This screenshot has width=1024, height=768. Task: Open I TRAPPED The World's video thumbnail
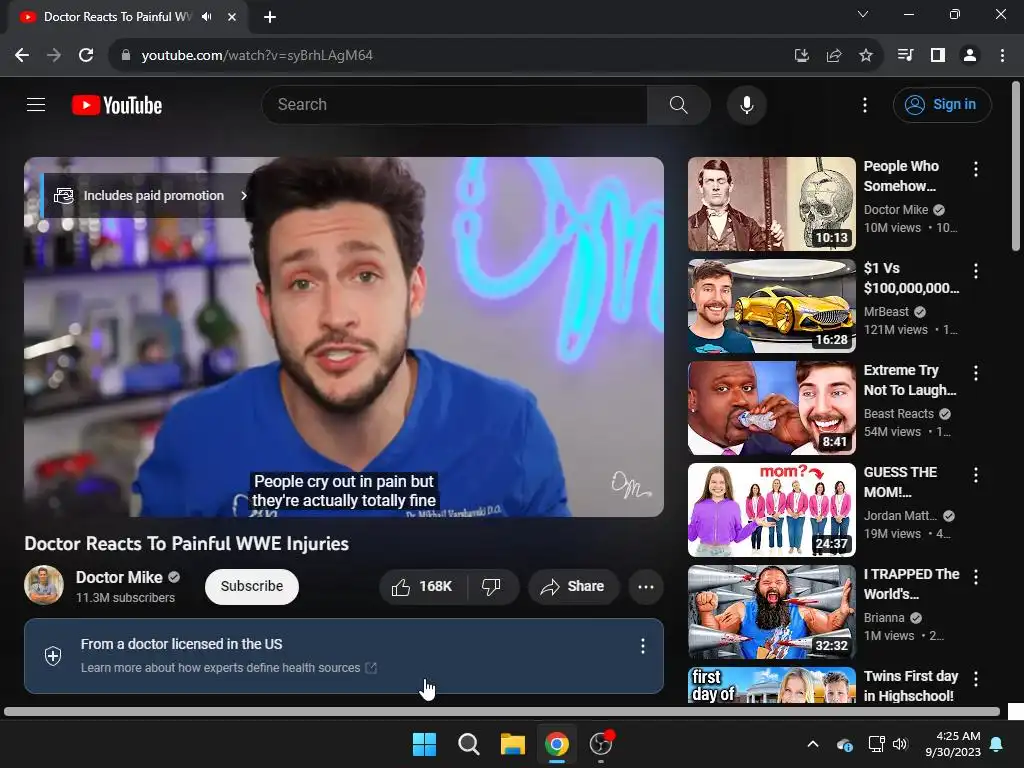[x=771, y=611]
